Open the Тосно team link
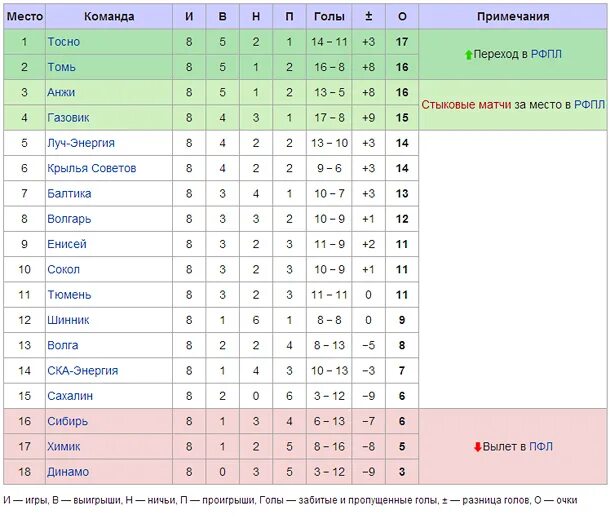610x519 pixels. [64, 42]
